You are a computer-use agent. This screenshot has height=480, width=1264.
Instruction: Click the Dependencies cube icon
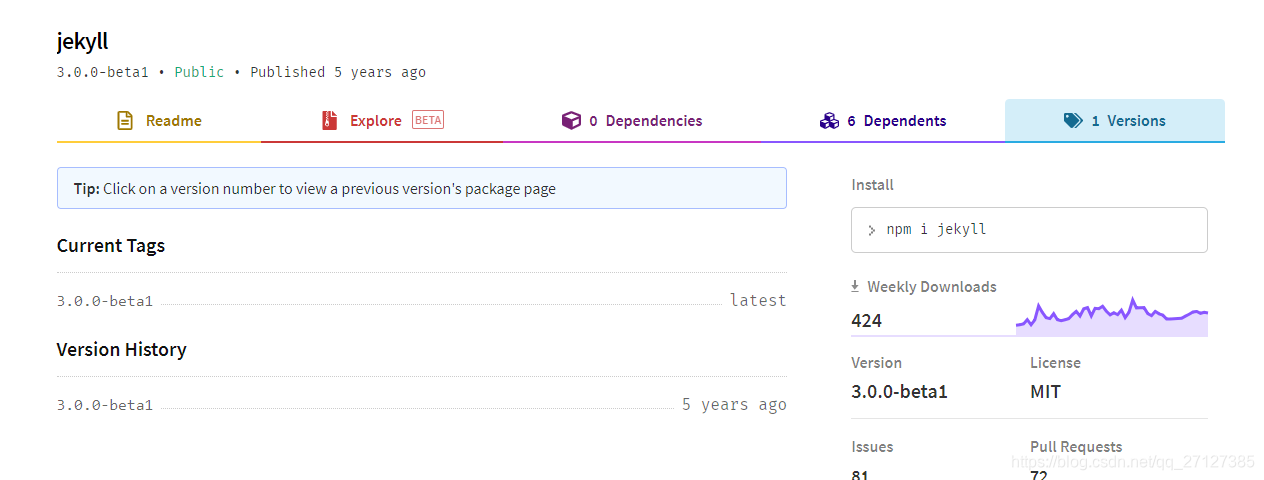pos(571,121)
